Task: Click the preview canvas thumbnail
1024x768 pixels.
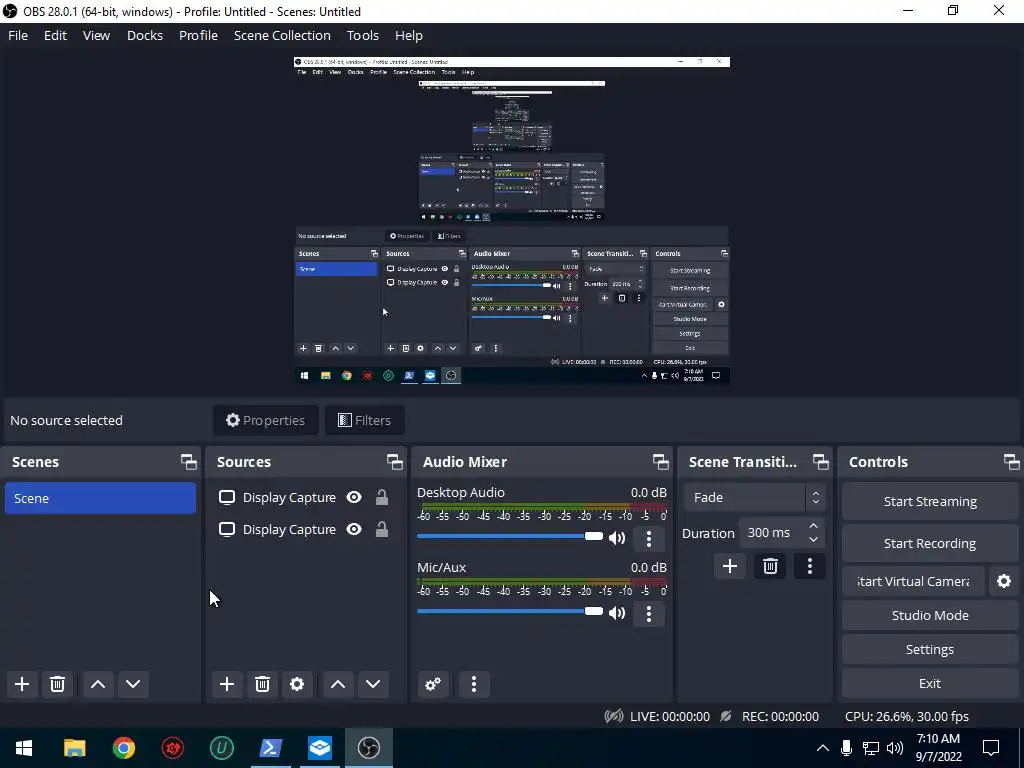Action: [511, 220]
